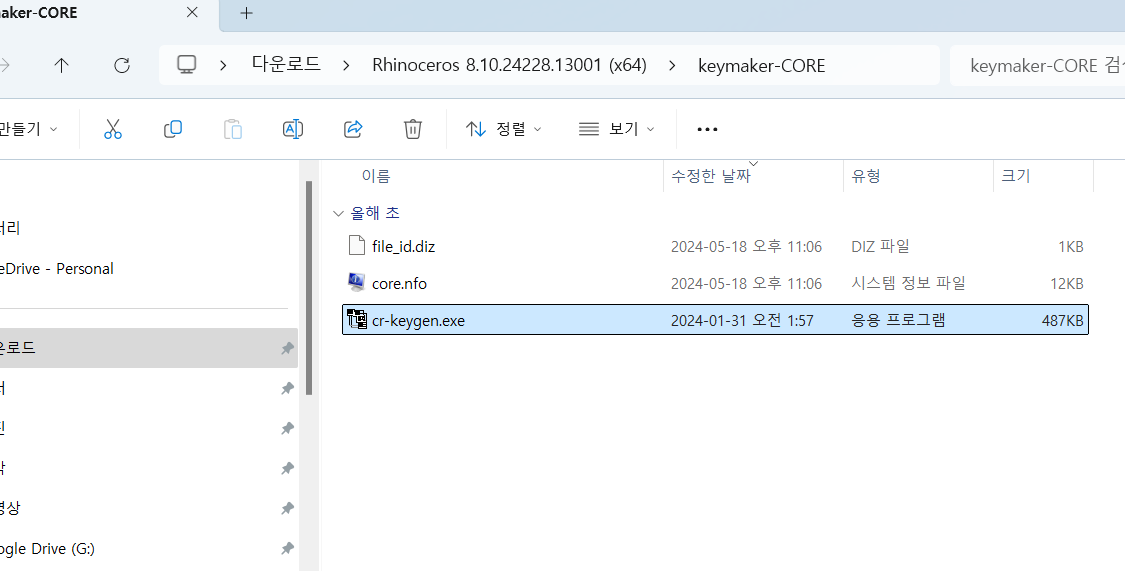1125x571 pixels.
Task: Click the sidebar vertical scrollbar thumb
Action: click(309, 288)
